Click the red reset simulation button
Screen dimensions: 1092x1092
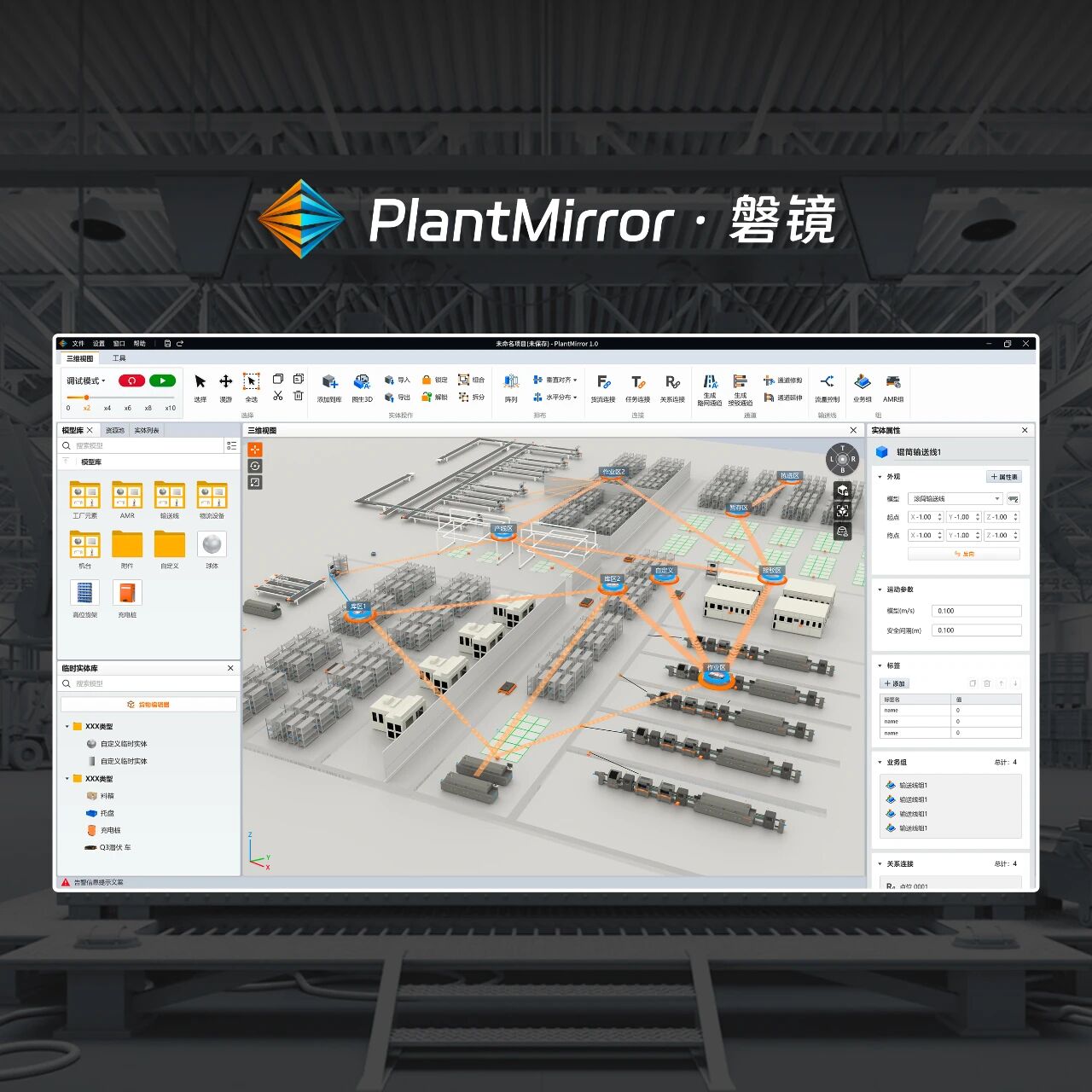point(131,380)
